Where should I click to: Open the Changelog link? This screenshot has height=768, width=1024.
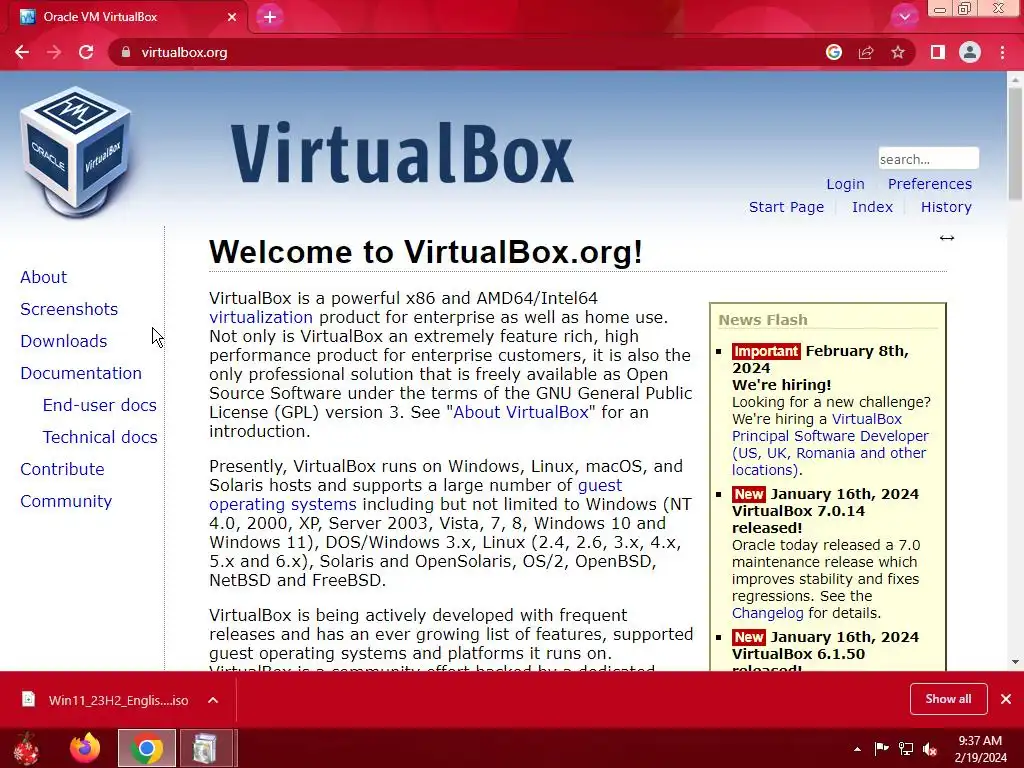767,613
